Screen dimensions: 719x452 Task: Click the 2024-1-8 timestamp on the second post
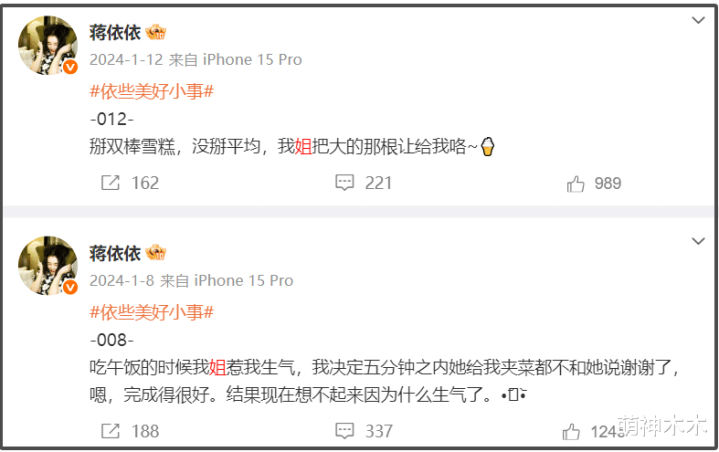pyautogui.click(x=122, y=281)
